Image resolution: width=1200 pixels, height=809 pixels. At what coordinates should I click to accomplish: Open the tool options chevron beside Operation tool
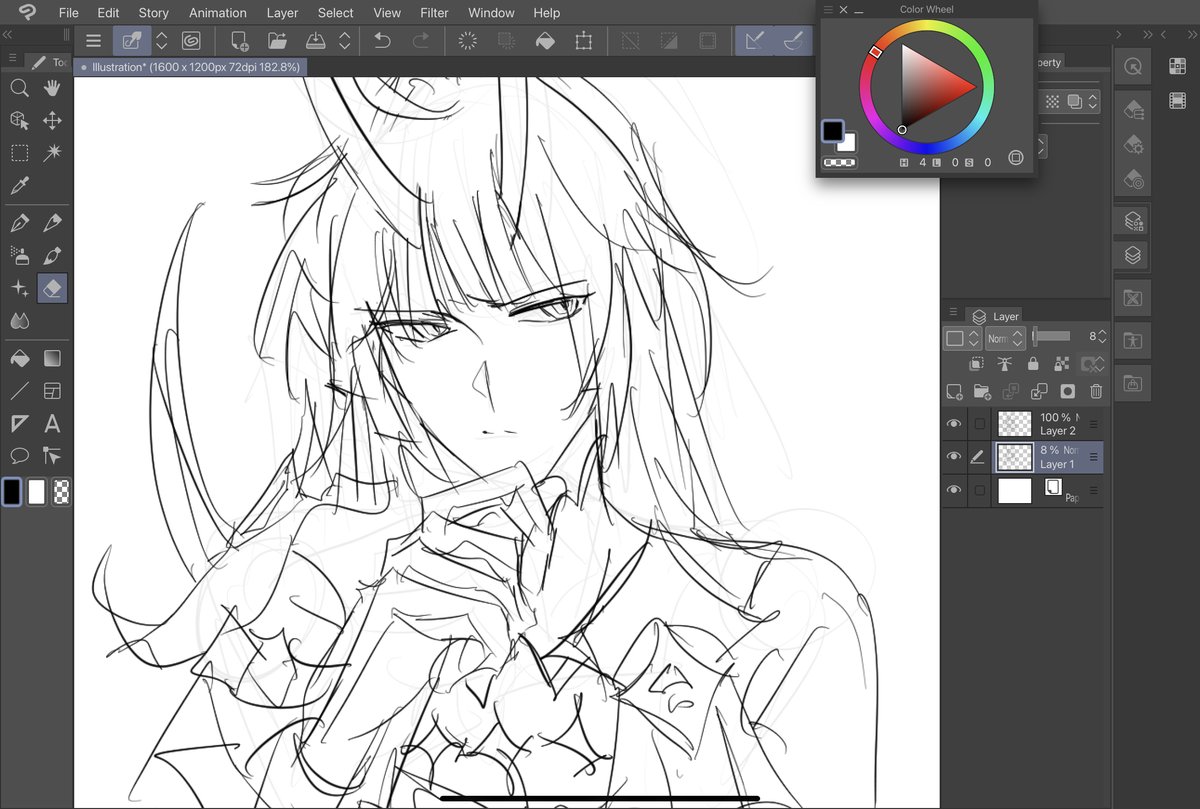(x=162, y=40)
